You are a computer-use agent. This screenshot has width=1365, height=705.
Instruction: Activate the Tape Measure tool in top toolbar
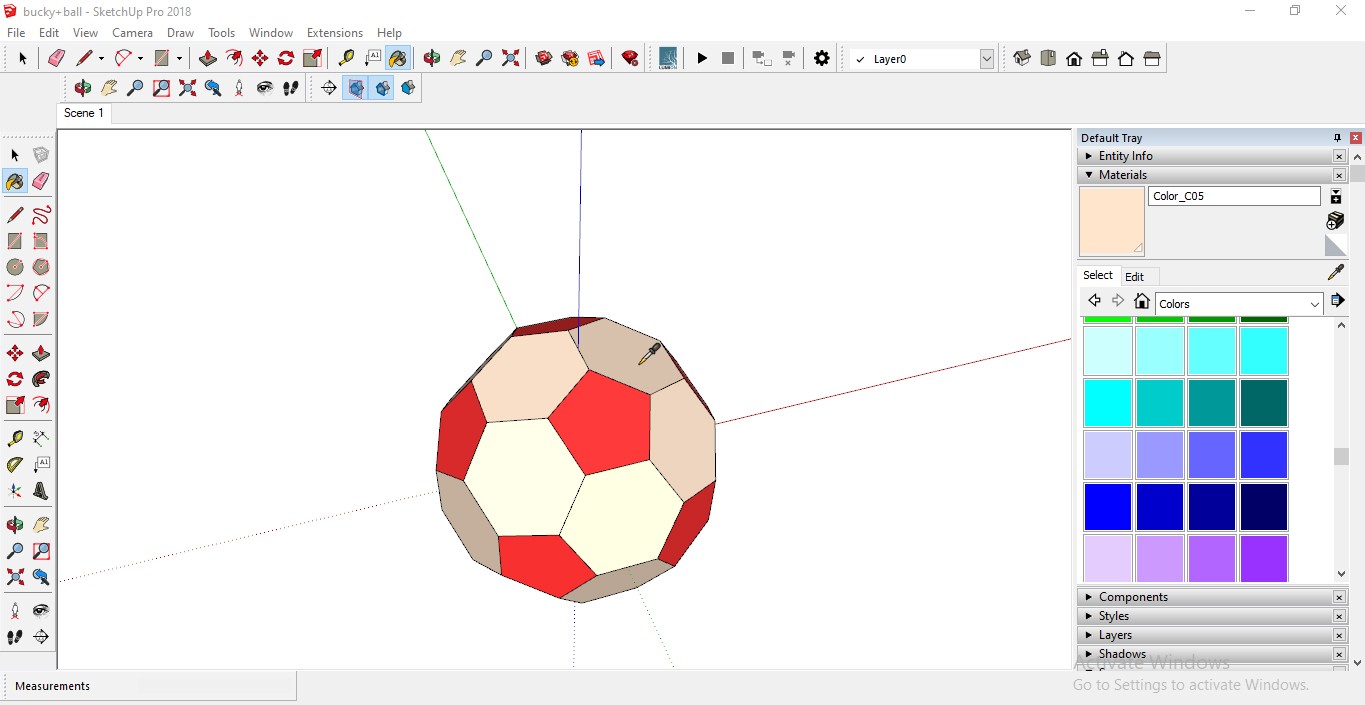point(346,59)
